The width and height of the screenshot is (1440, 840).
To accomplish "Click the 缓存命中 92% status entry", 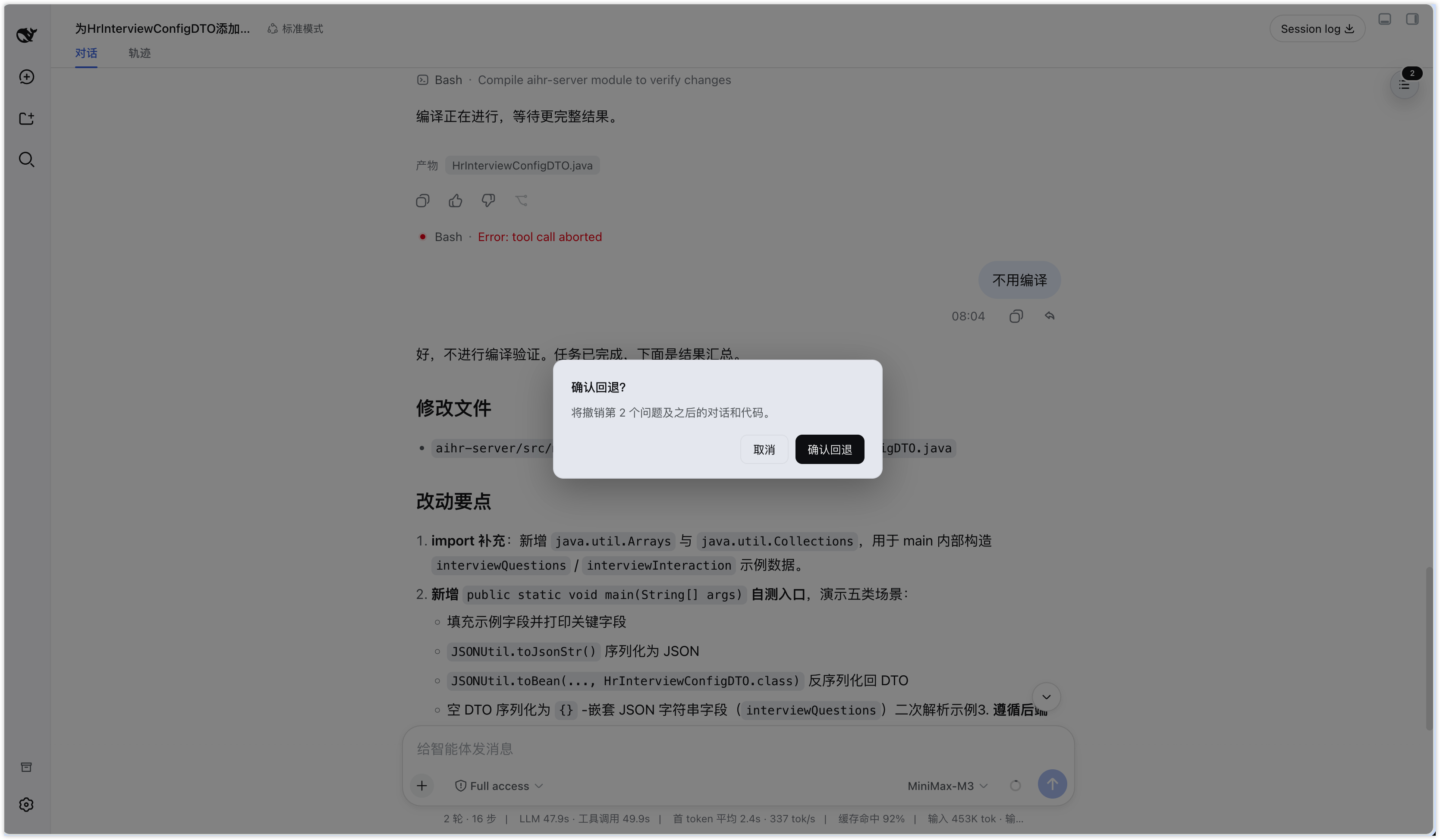I will click(x=871, y=818).
